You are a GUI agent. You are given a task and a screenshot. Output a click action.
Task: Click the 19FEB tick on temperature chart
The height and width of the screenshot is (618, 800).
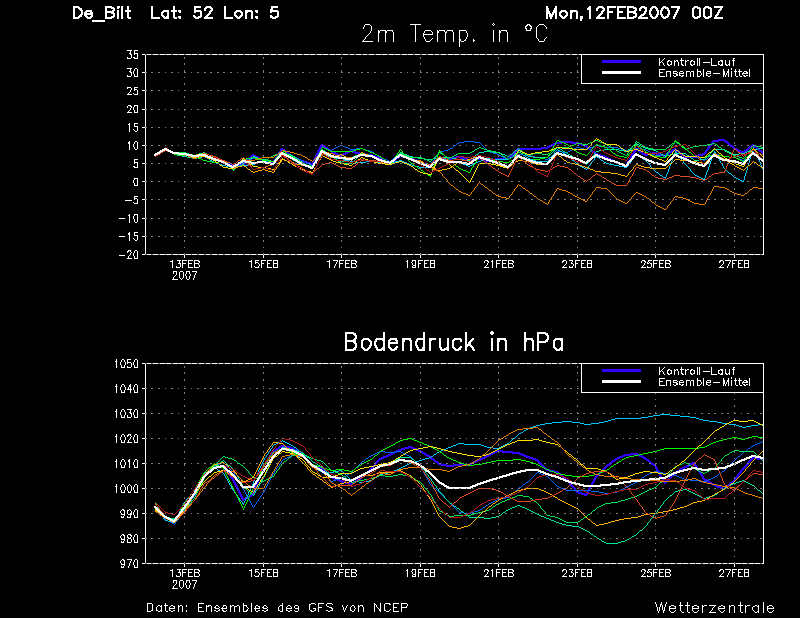tap(420, 264)
